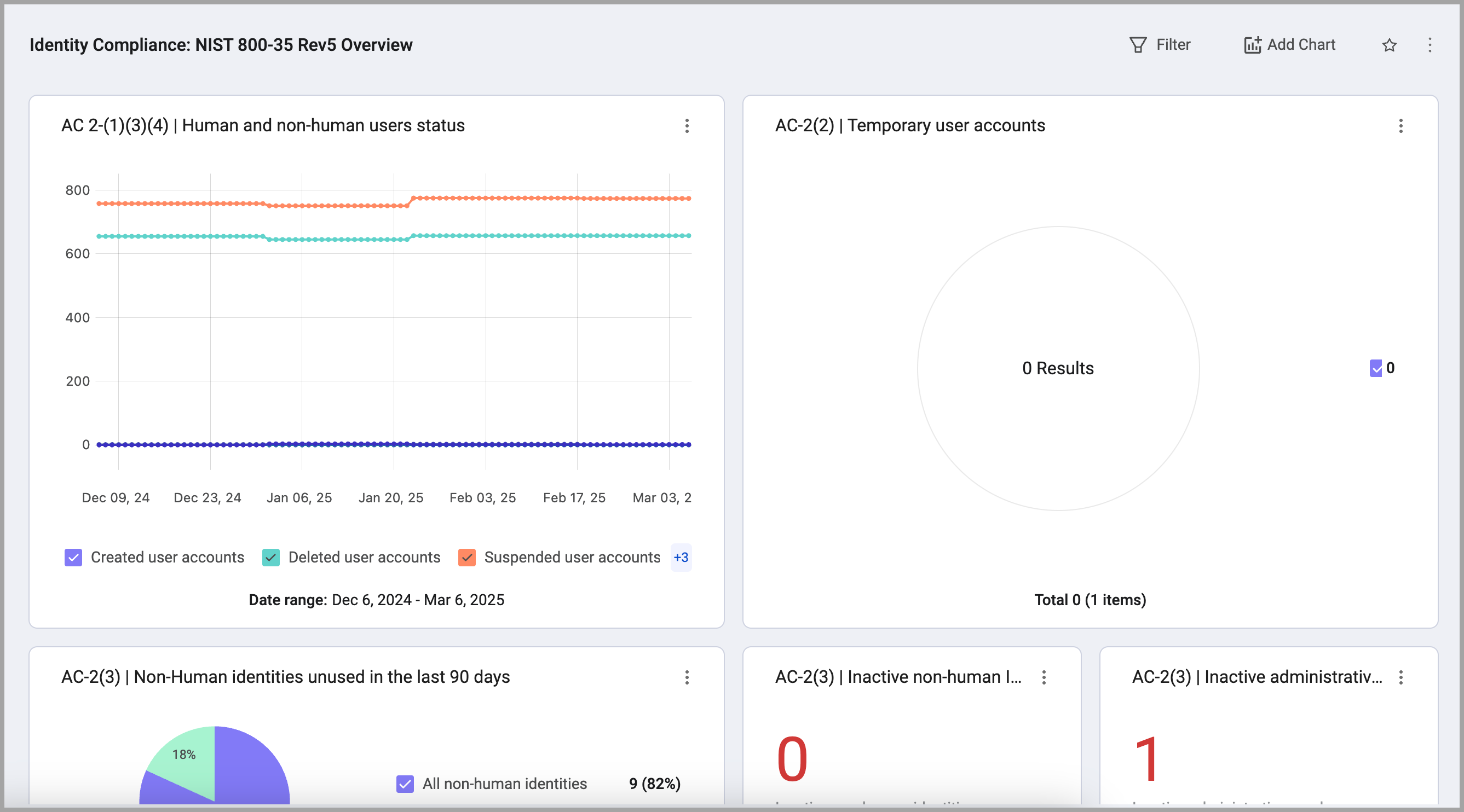Toggle Deleted user accounts series checkbox

271,557
